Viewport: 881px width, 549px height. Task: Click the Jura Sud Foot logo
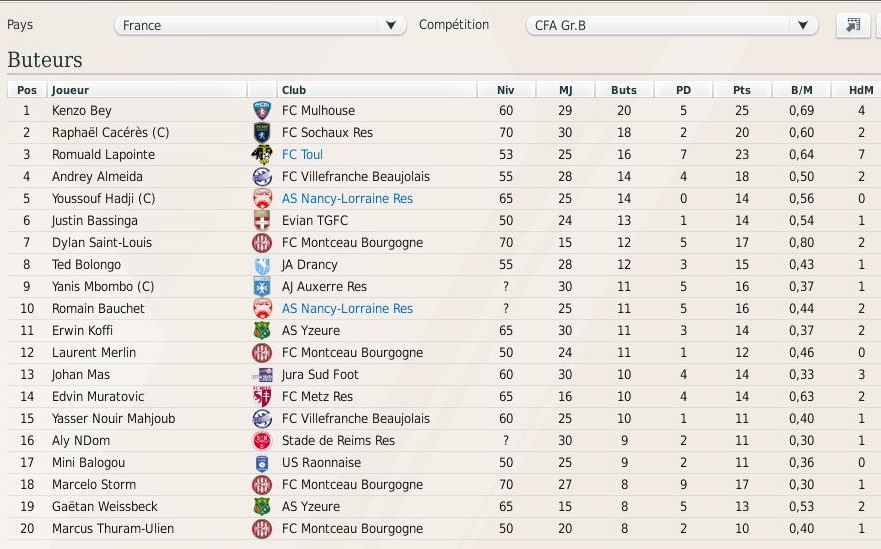(x=262, y=375)
